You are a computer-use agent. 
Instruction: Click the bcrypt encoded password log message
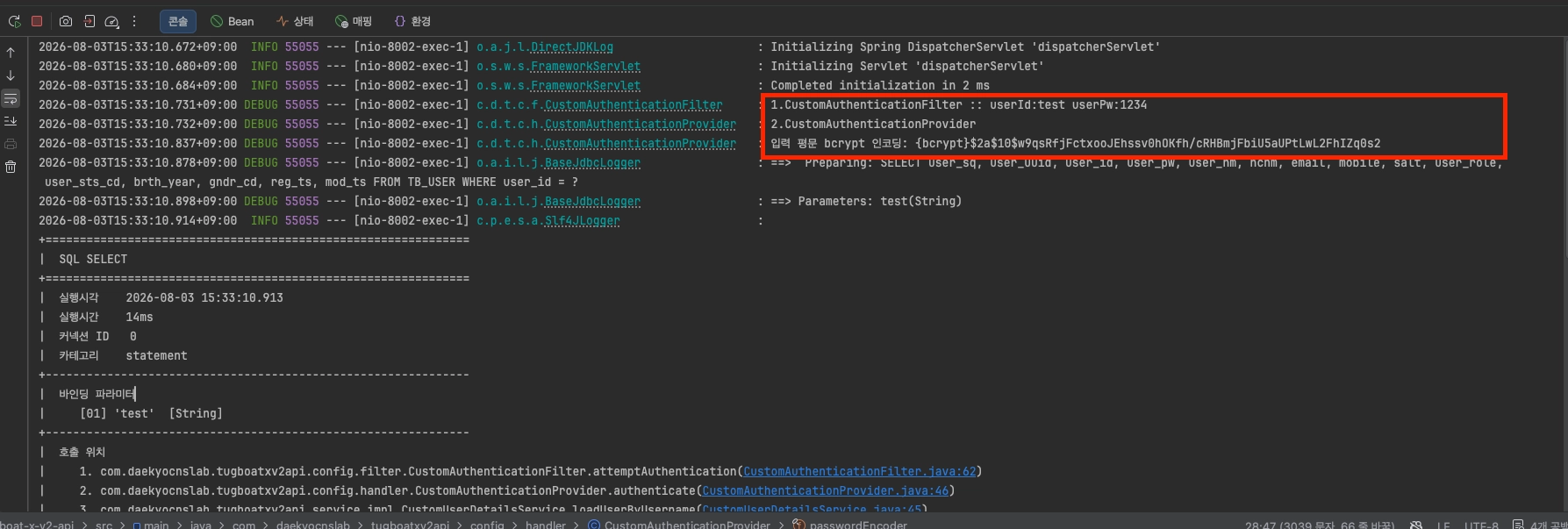click(x=1075, y=144)
